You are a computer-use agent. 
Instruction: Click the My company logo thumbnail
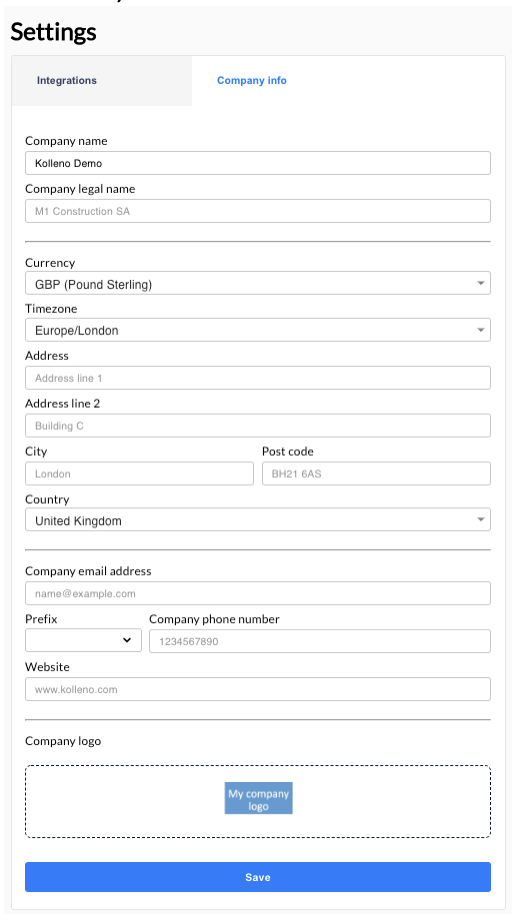click(x=258, y=799)
